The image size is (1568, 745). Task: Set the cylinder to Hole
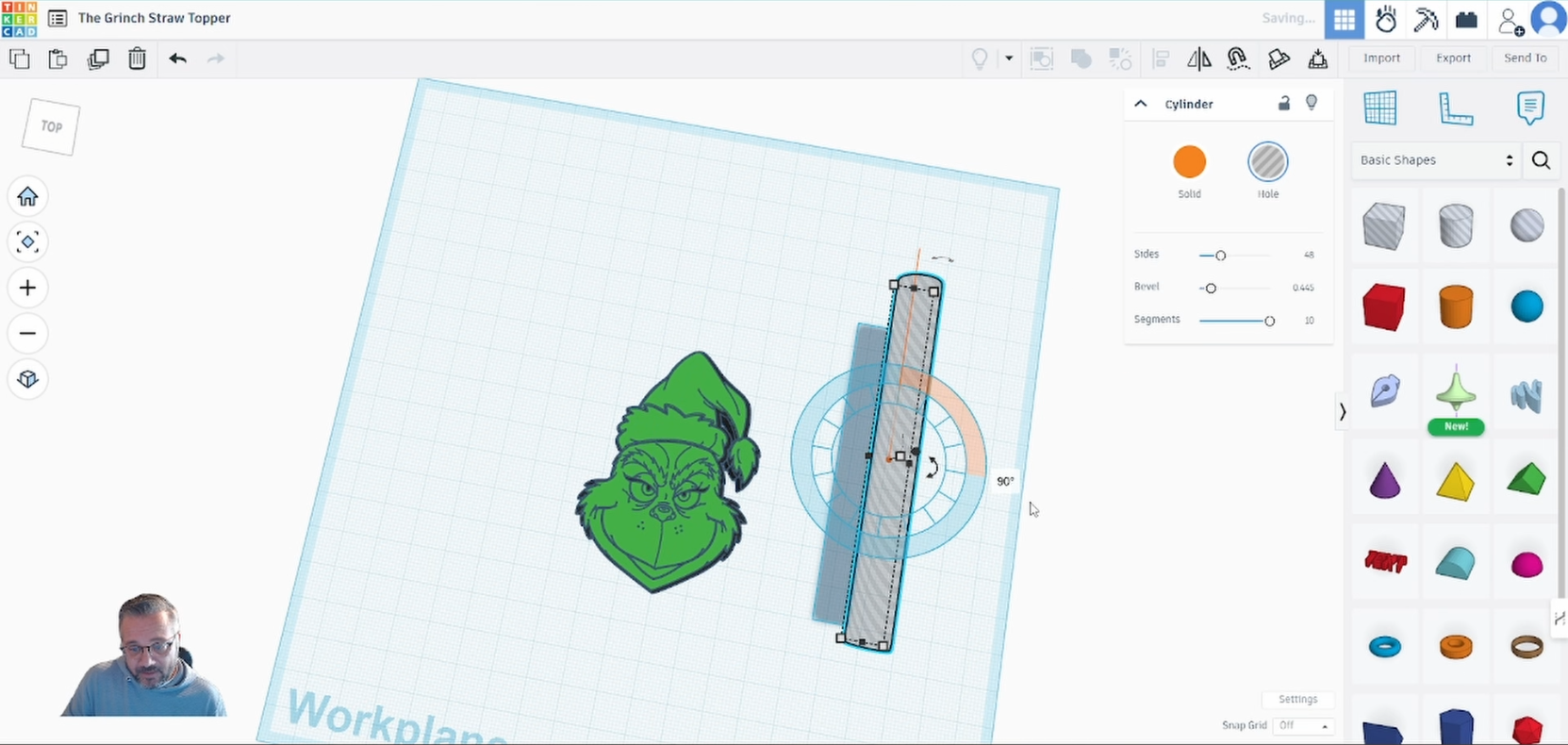(x=1267, y=162)
